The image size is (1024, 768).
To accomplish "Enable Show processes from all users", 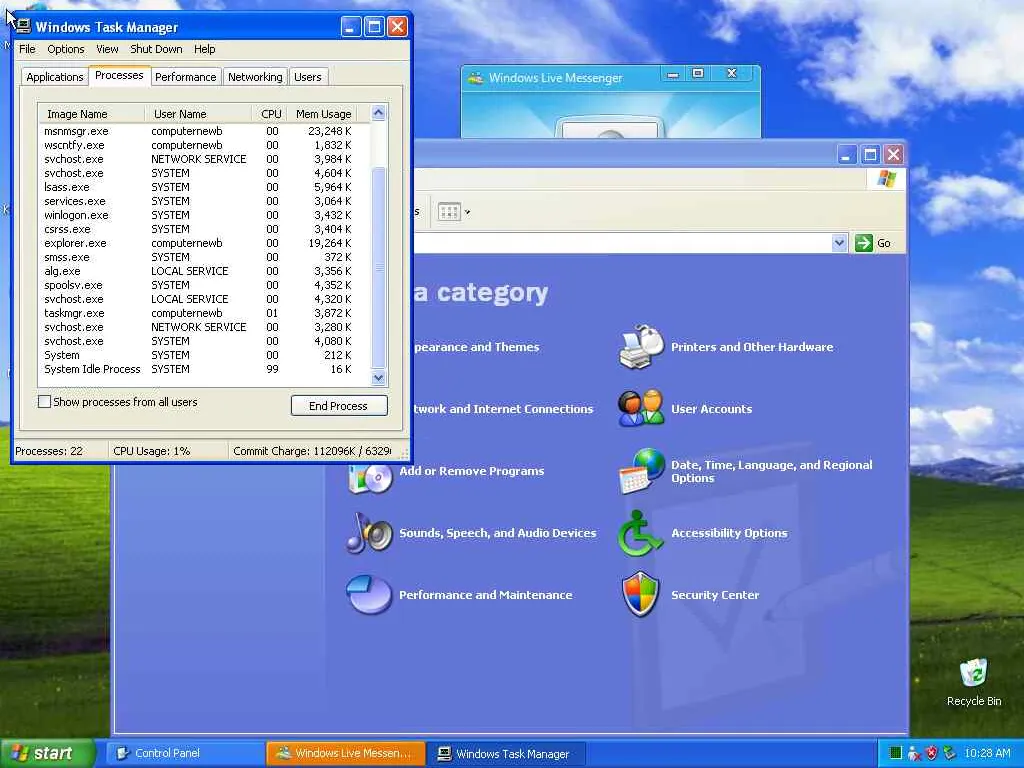I will [x=44, y=402].
